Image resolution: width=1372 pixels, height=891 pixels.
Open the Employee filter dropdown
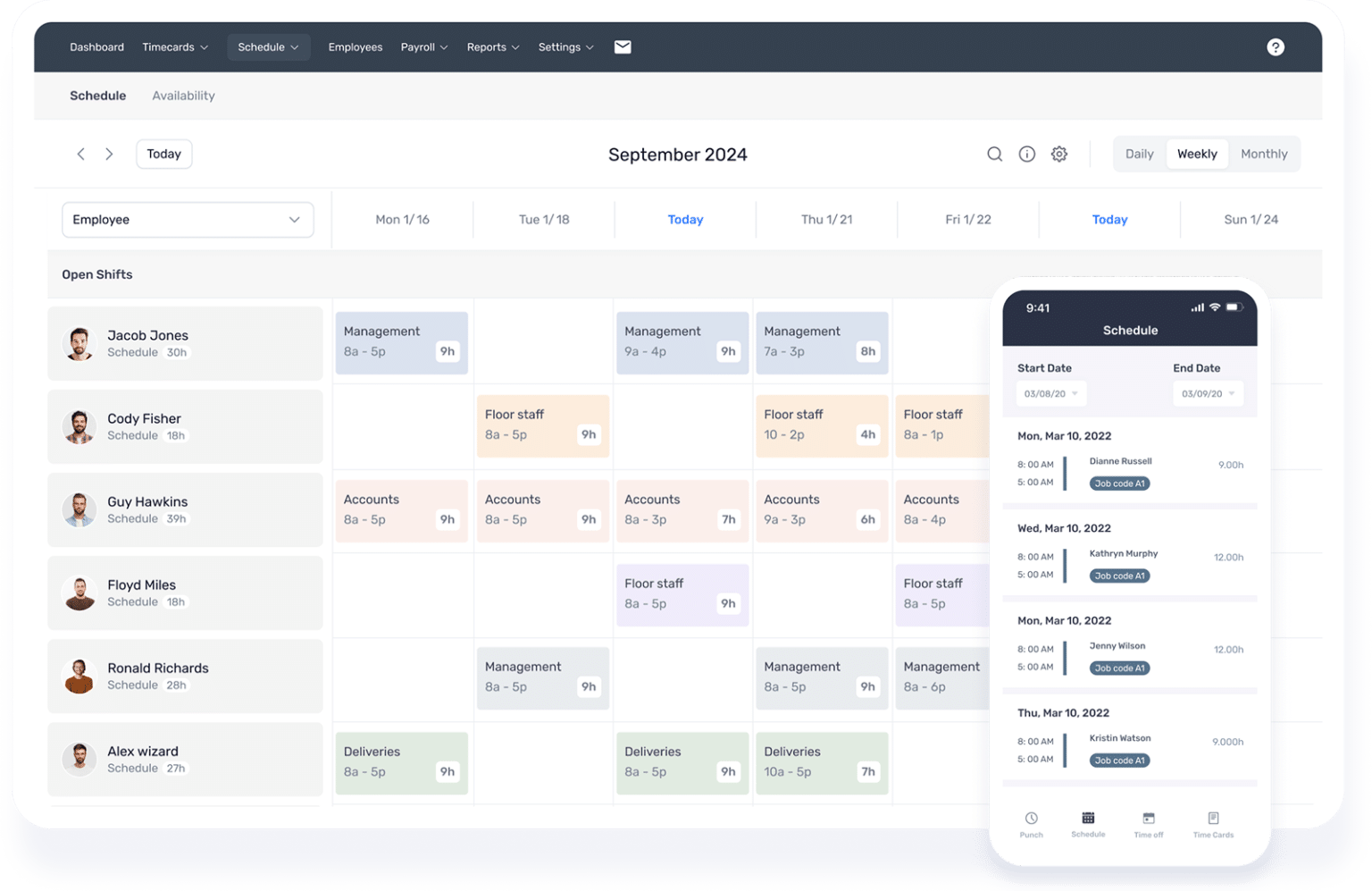188,219
